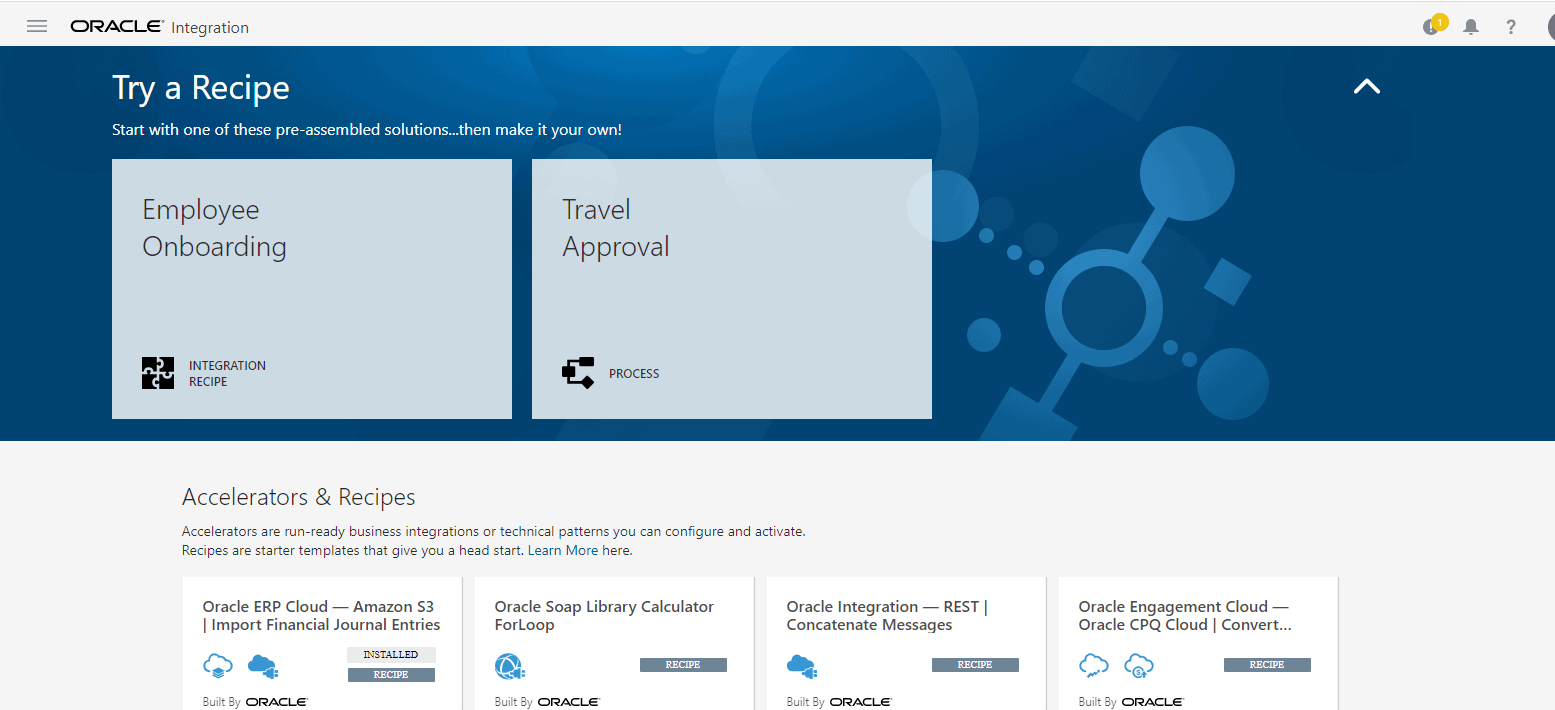Click the puzzle integration recipe icon
This screenshot has width=1555, height=710.
[158, 373]
